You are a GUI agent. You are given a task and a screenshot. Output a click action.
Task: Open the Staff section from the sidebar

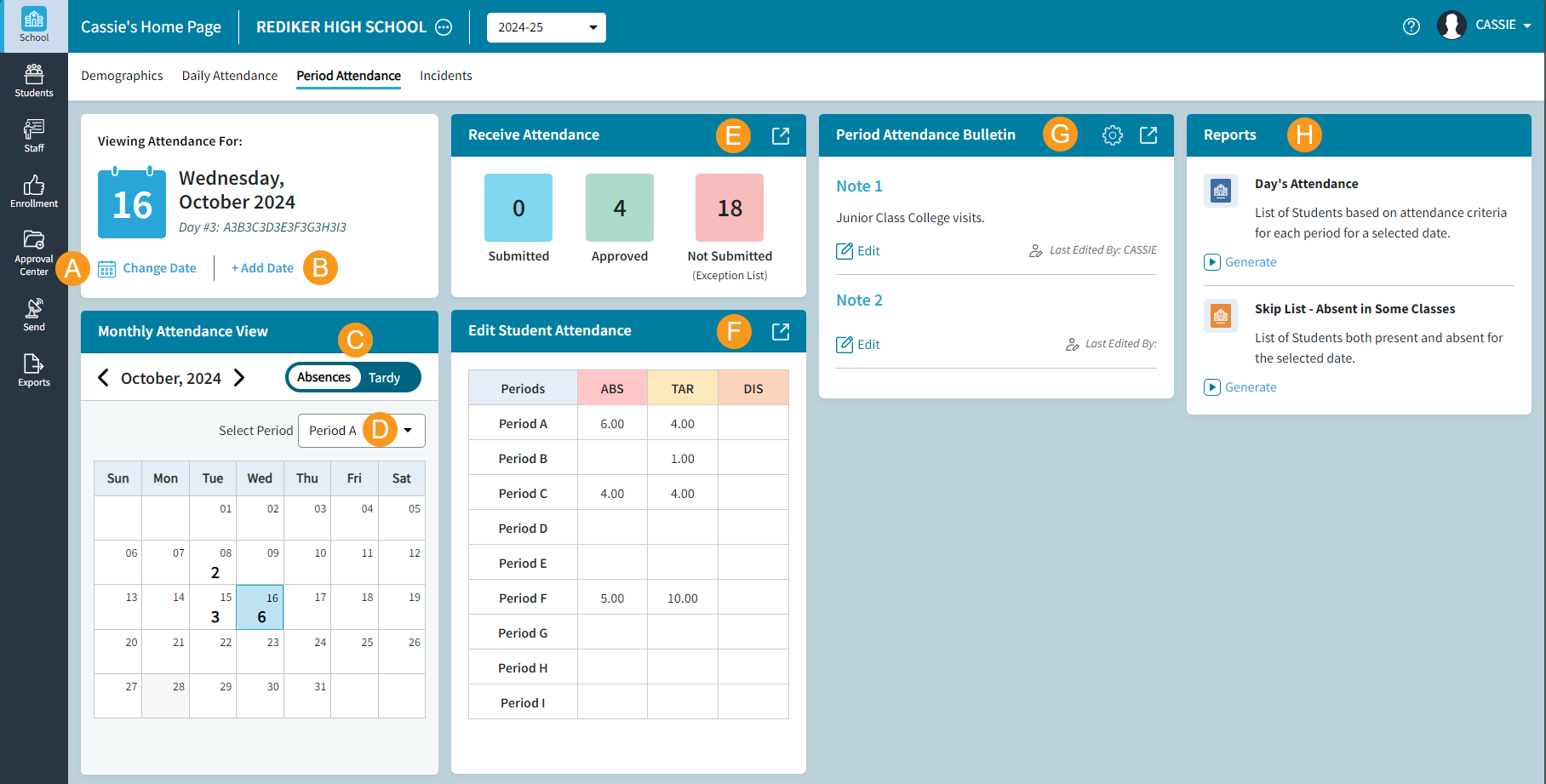tap(33, 134)
